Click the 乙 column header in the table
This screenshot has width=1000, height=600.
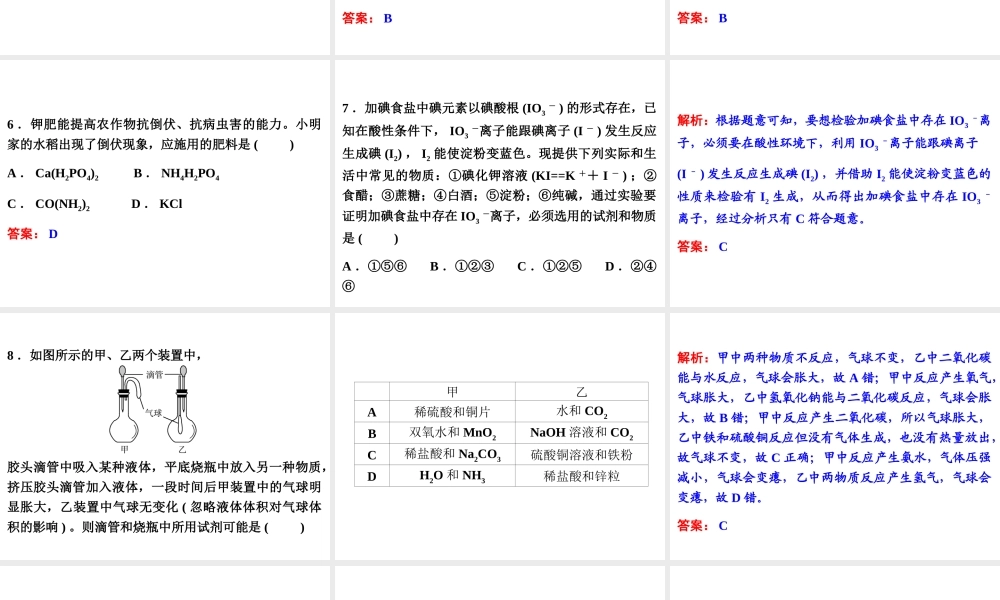pos(582,391)
